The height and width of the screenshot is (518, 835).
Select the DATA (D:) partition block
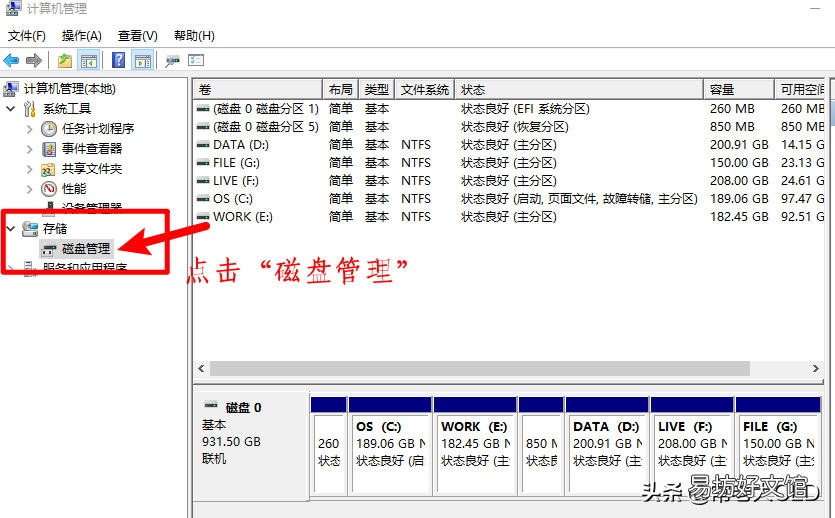click(x=607, y=445)
